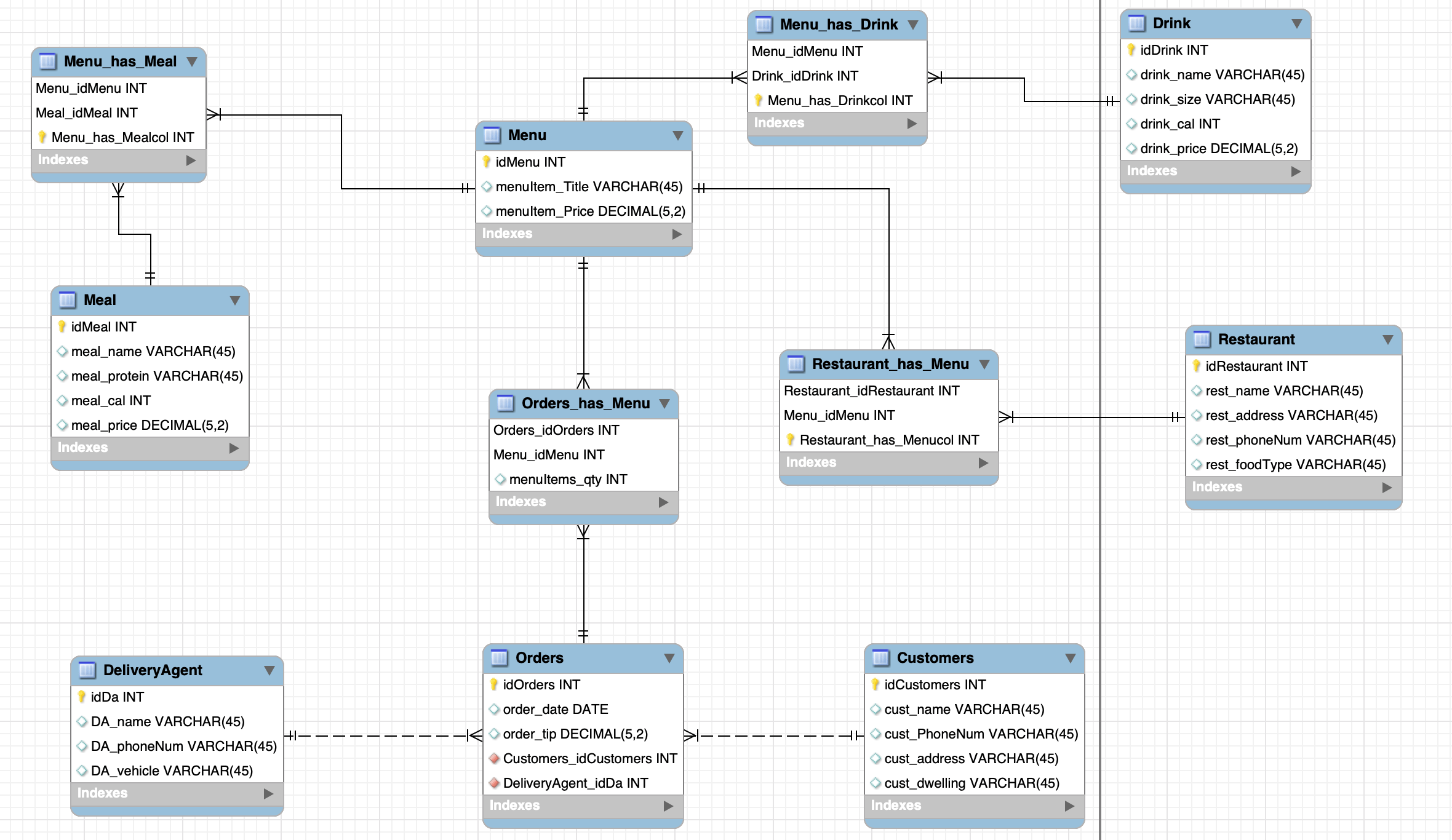Expand Indexes section of Orders table
Viewport: 1452px width, 840px height.
pos(669,806)
